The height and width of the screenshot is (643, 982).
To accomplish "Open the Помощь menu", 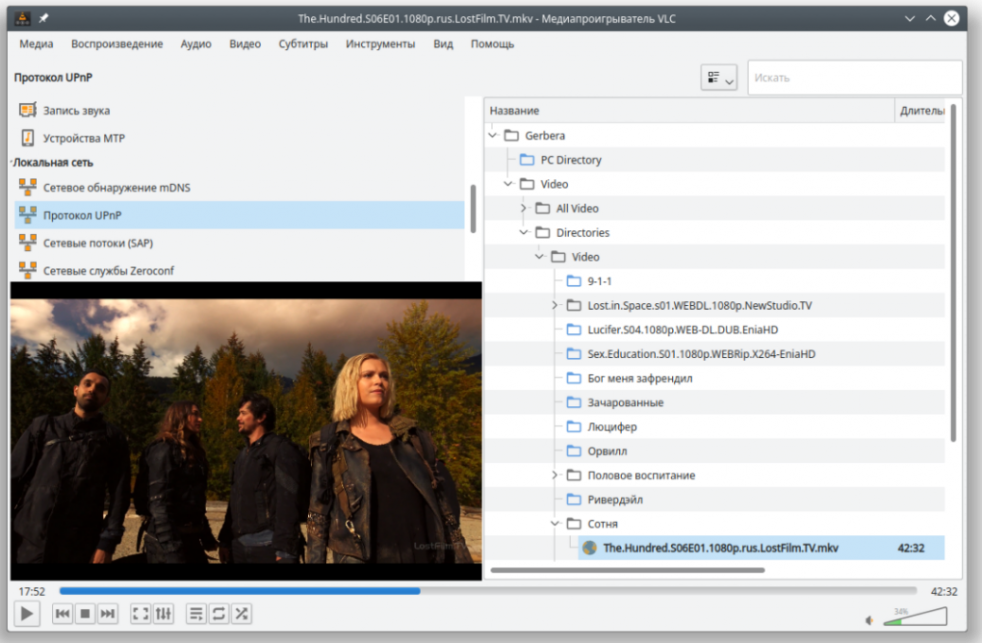I will pyautogui.click(x=492, y=44).
